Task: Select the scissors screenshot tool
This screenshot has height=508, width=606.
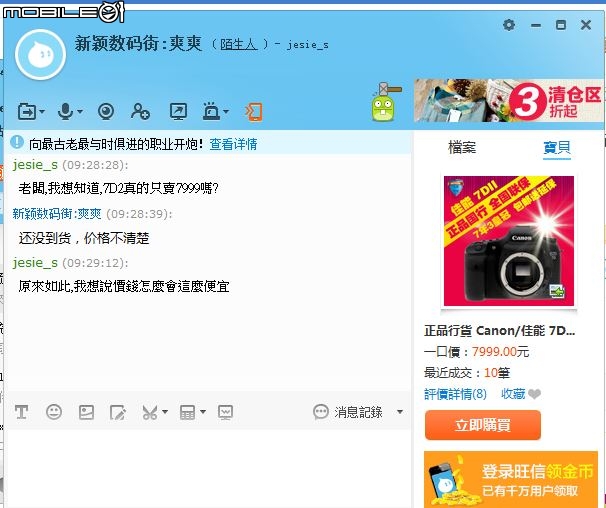Action: click(x=150, y=412)
